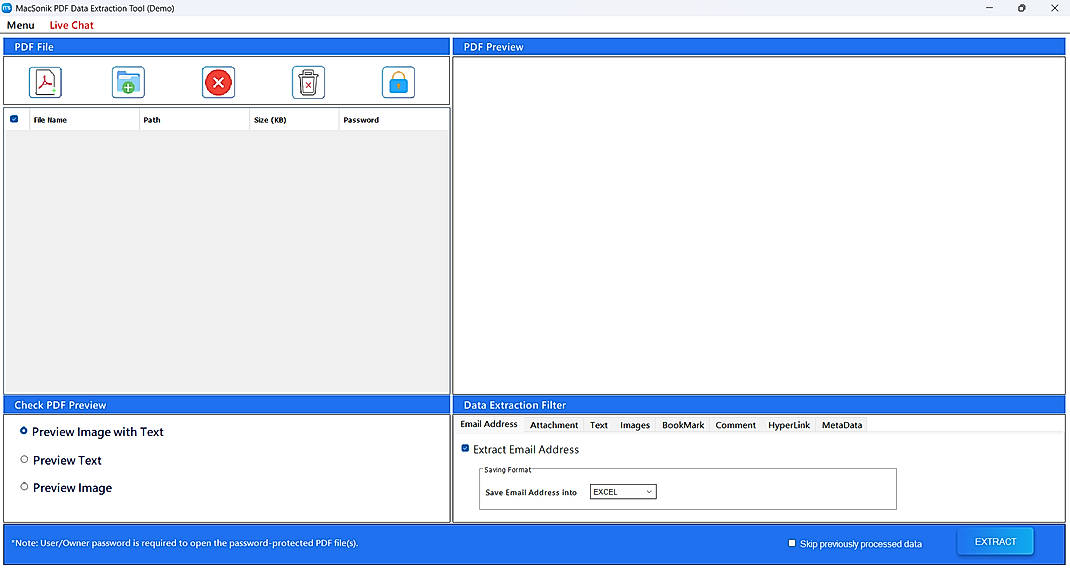Viewport: 1070px width, 568px height.
Task: Click the Size (KB) column header
Action: pos(295,119)
